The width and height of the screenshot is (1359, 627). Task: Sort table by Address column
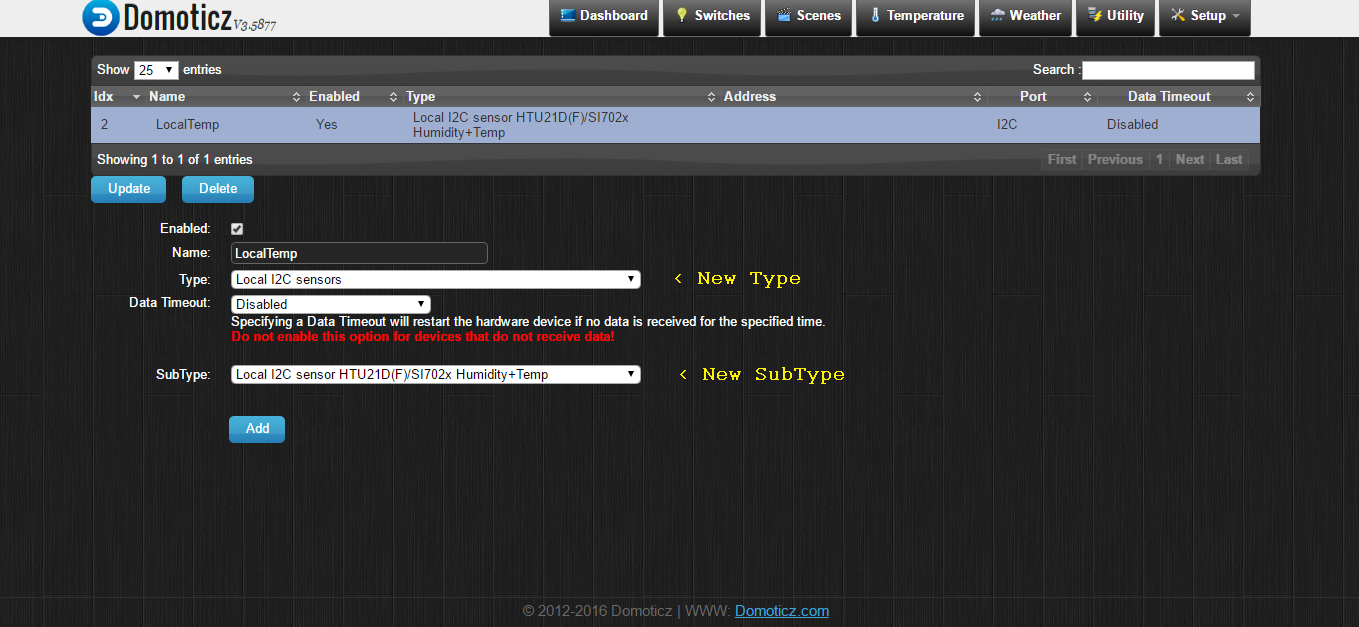coord(852,97)
